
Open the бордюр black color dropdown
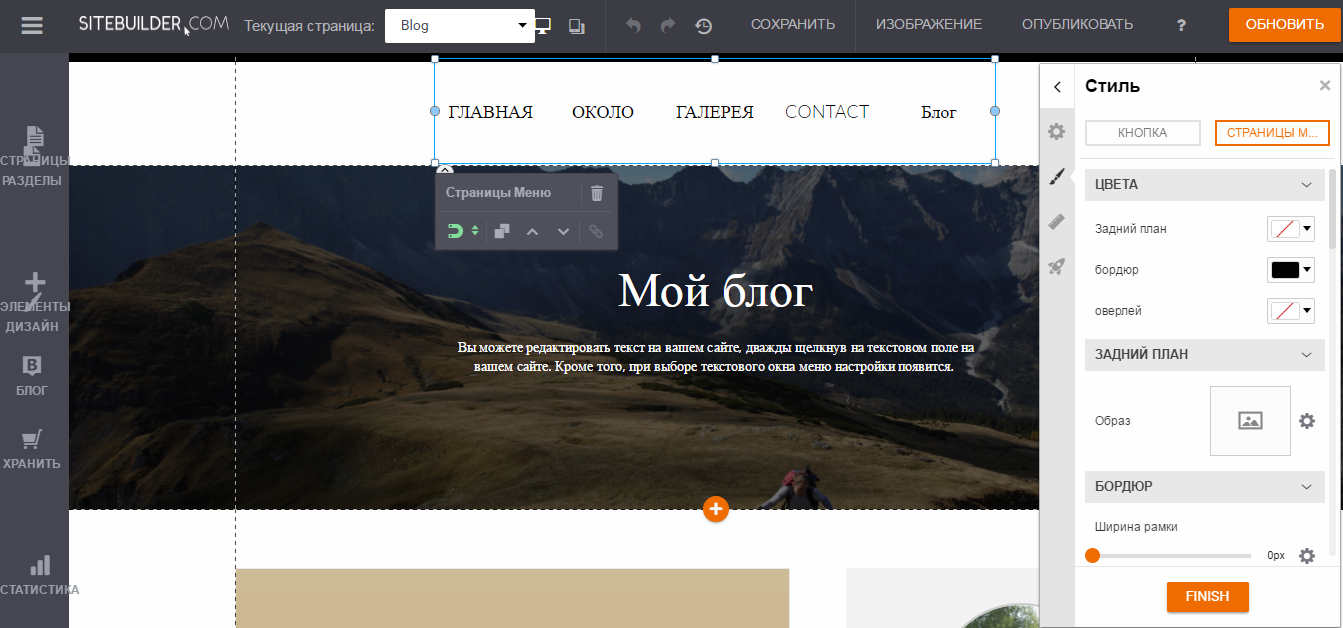[1291, 270]
